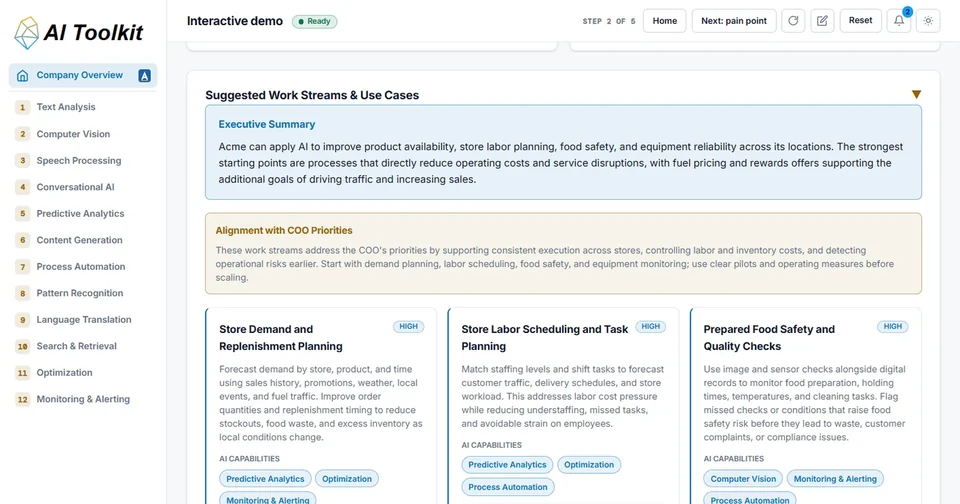Click the Next: pain point button

coord(733,21)
